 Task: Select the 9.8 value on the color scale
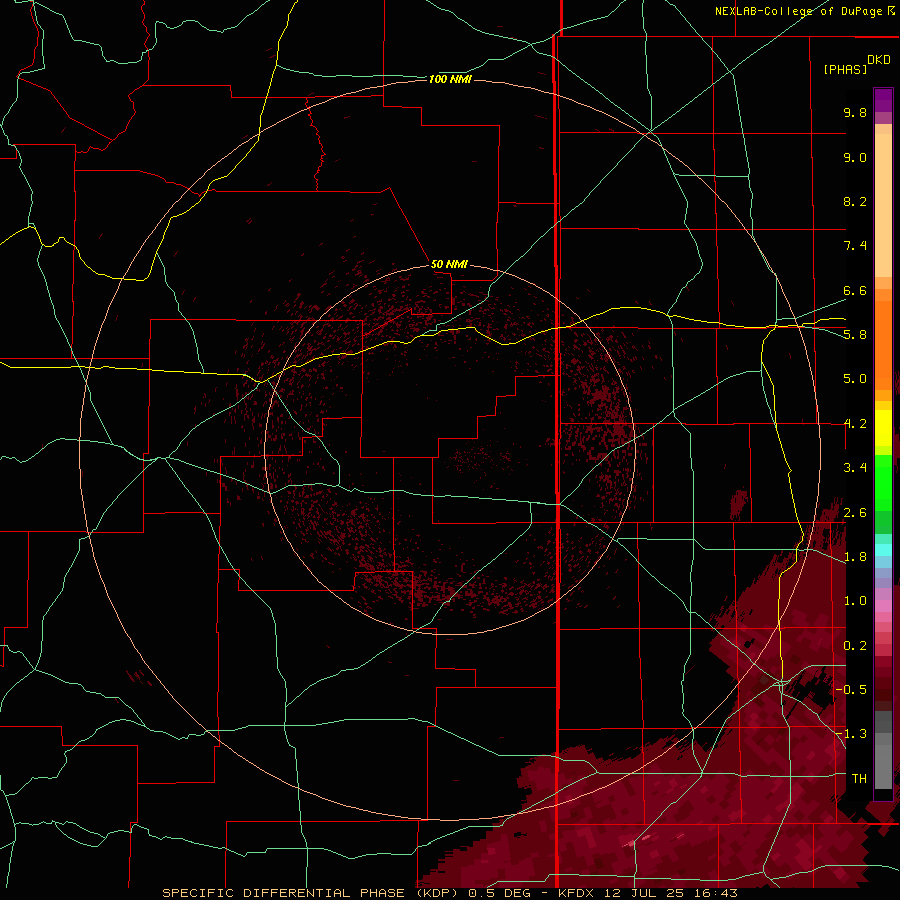tap(855, 112)
